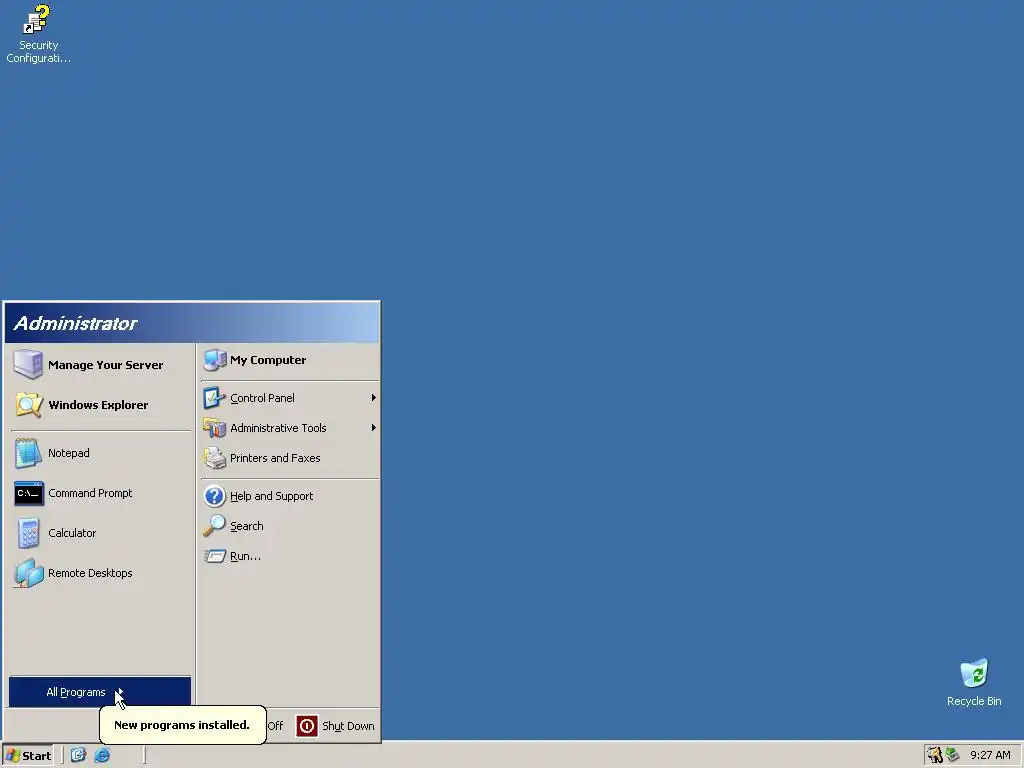
Task: Open the Run... dialog
Action: click(x=289, y=556)
